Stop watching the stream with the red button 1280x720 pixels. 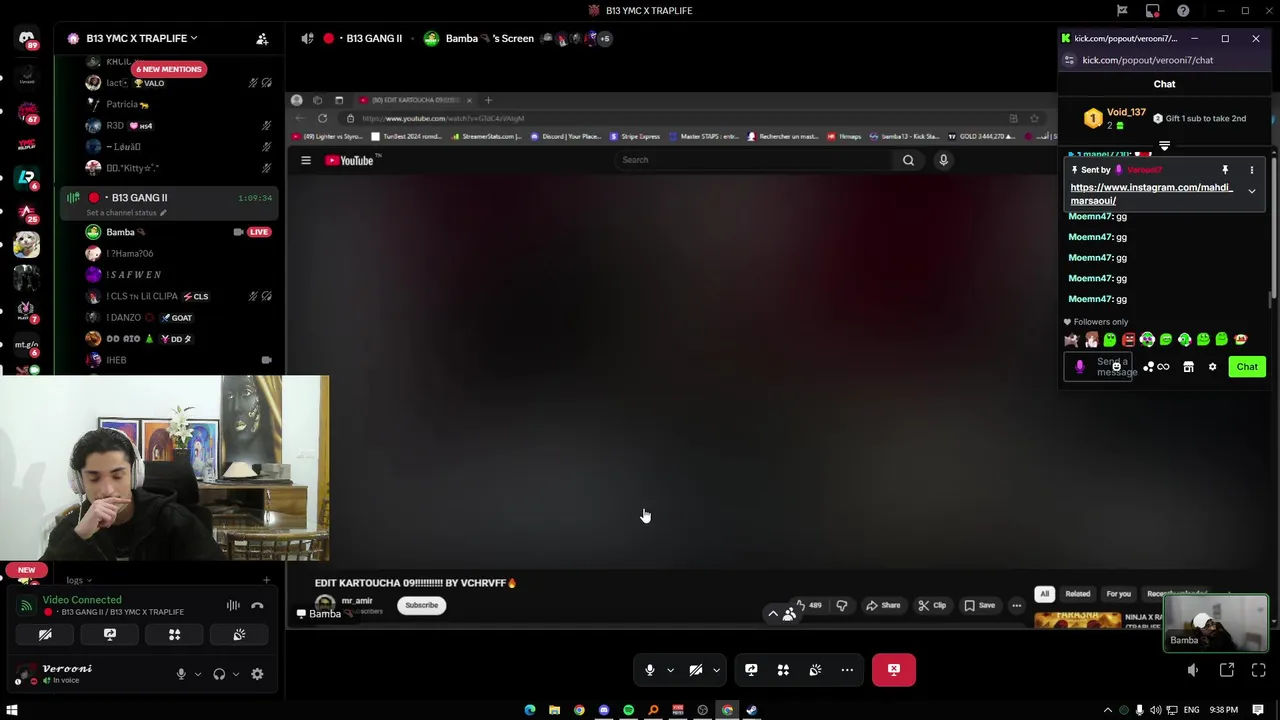[x=894, y=670]
